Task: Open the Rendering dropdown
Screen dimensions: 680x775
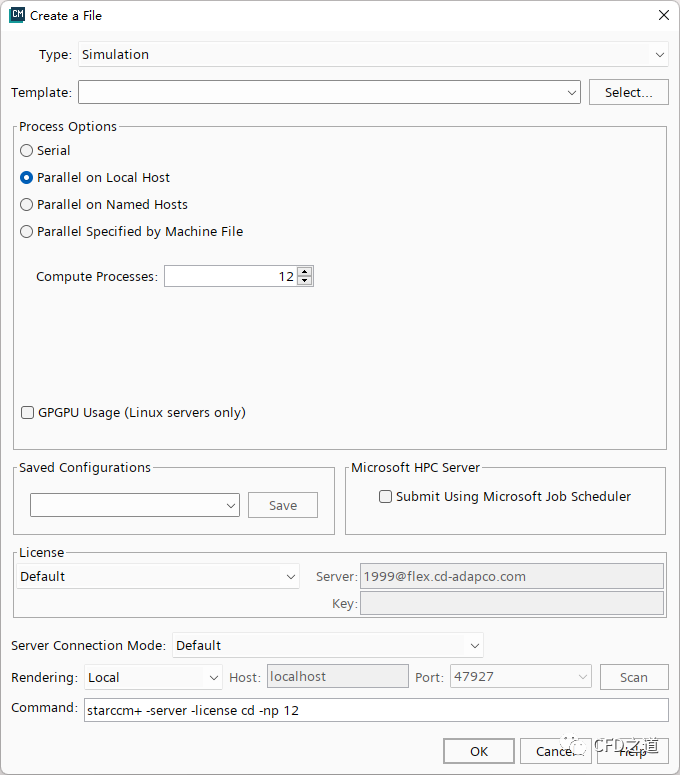Action: coord(153,678)
